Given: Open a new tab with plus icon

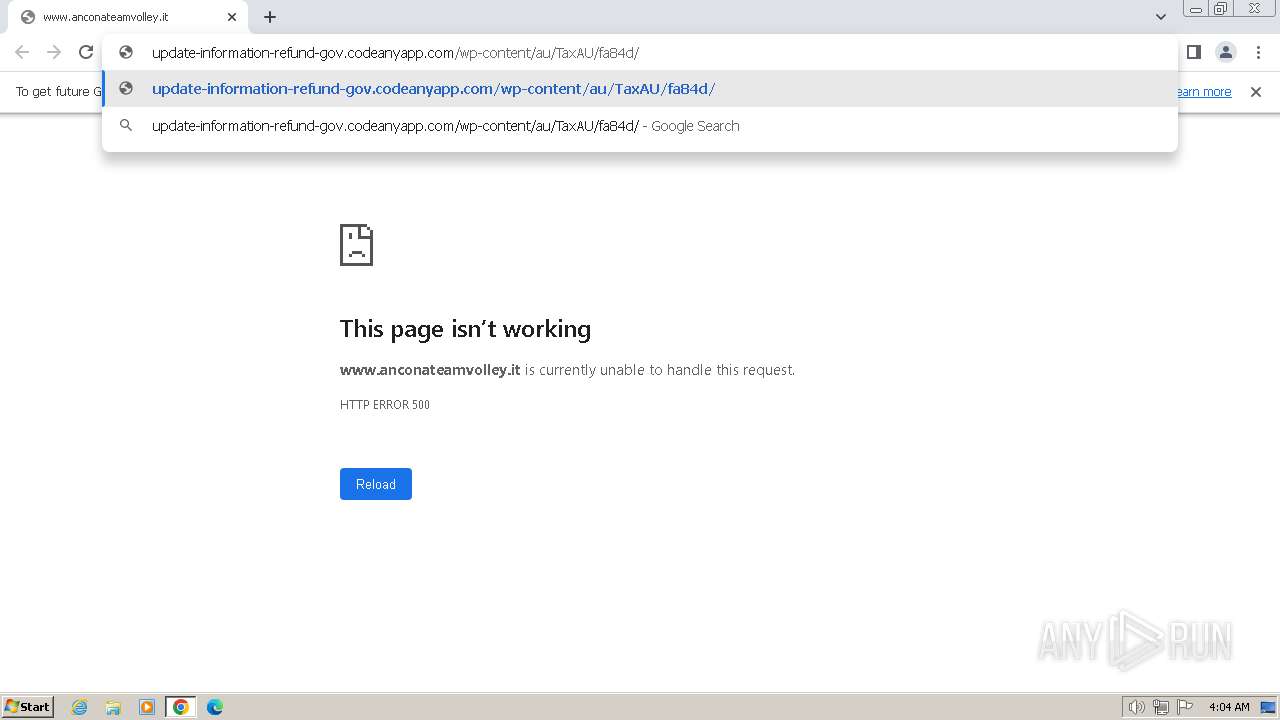Looking at the screenshot, I should [270, 17].
